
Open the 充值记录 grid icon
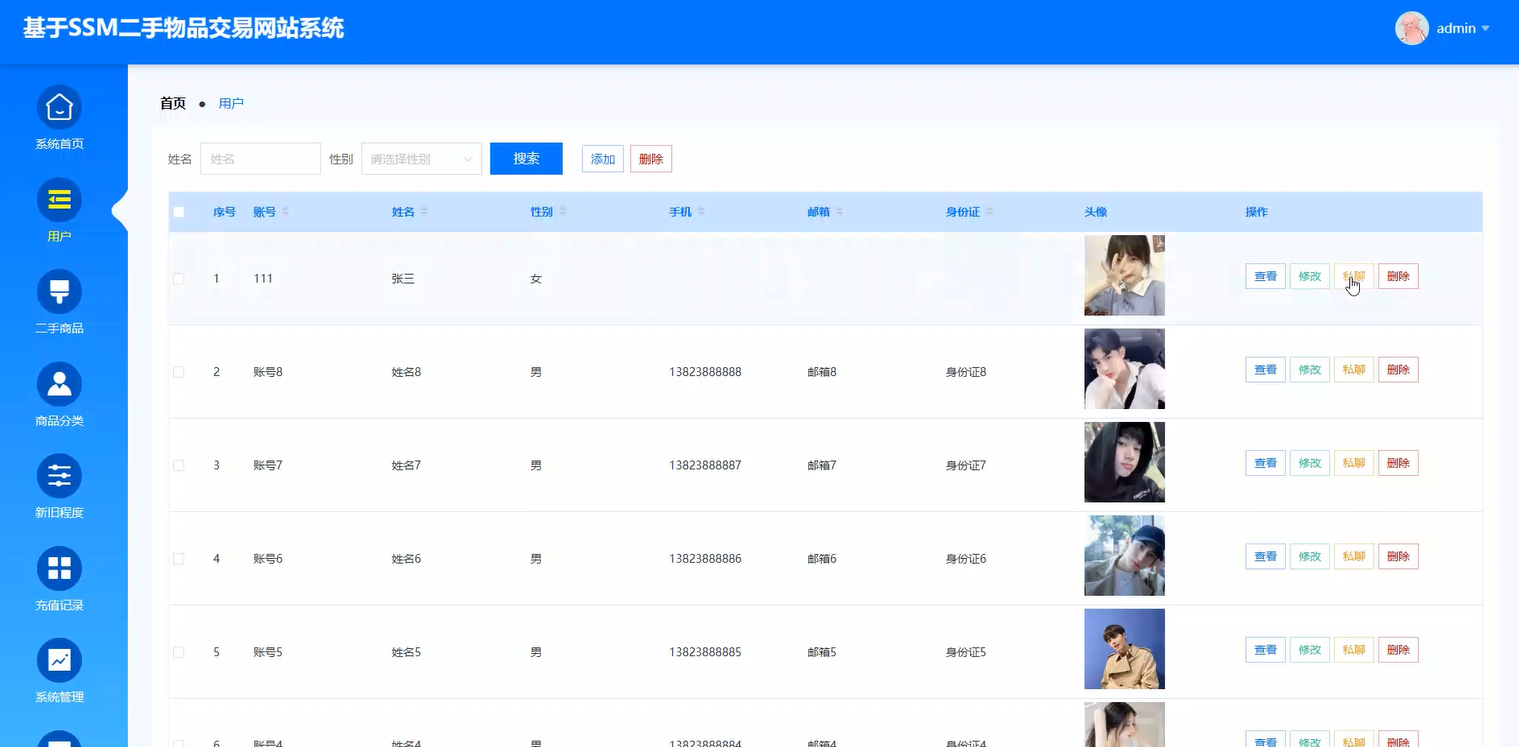59,568
